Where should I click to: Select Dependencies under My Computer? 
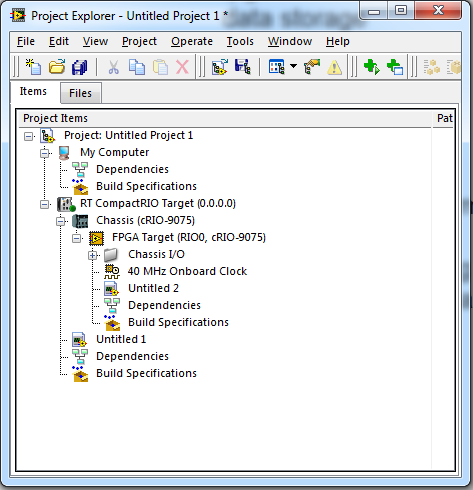pyautogui.click(x=132, y=169)
